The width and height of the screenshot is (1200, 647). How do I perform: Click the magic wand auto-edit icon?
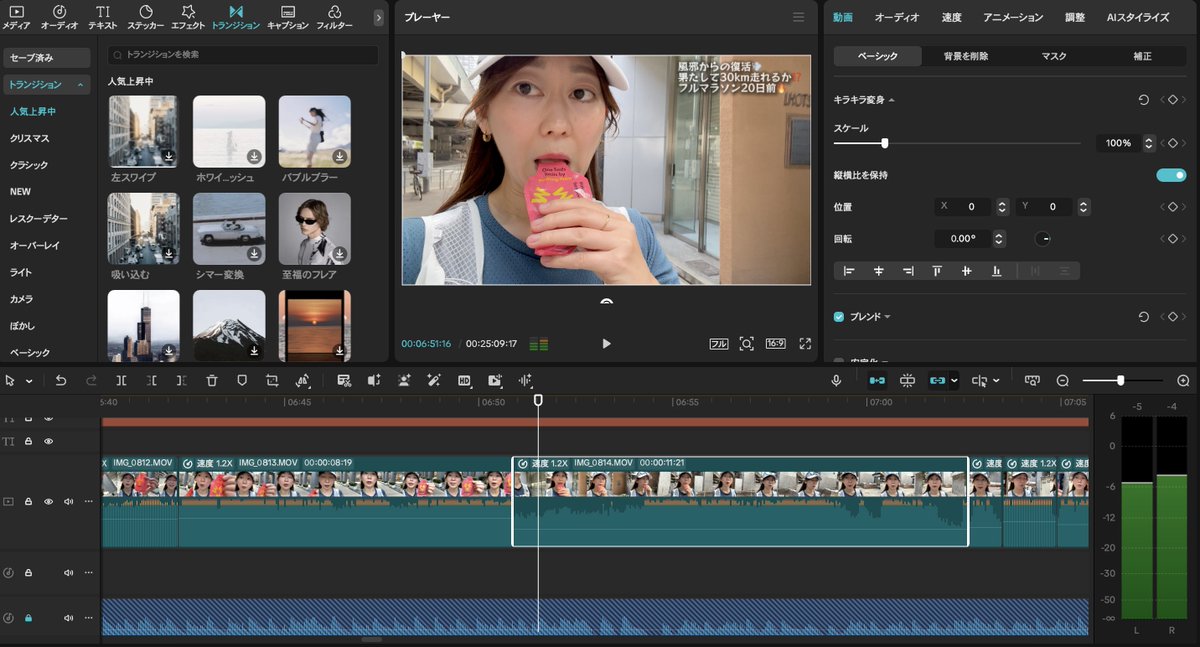pyautogui.click(x=434, y=381)
